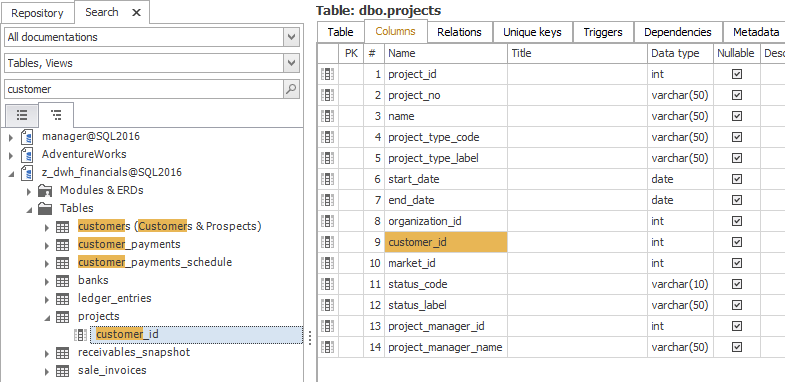Open the Relations tab
The image size is (785, 382).
[x=459, y=32]
